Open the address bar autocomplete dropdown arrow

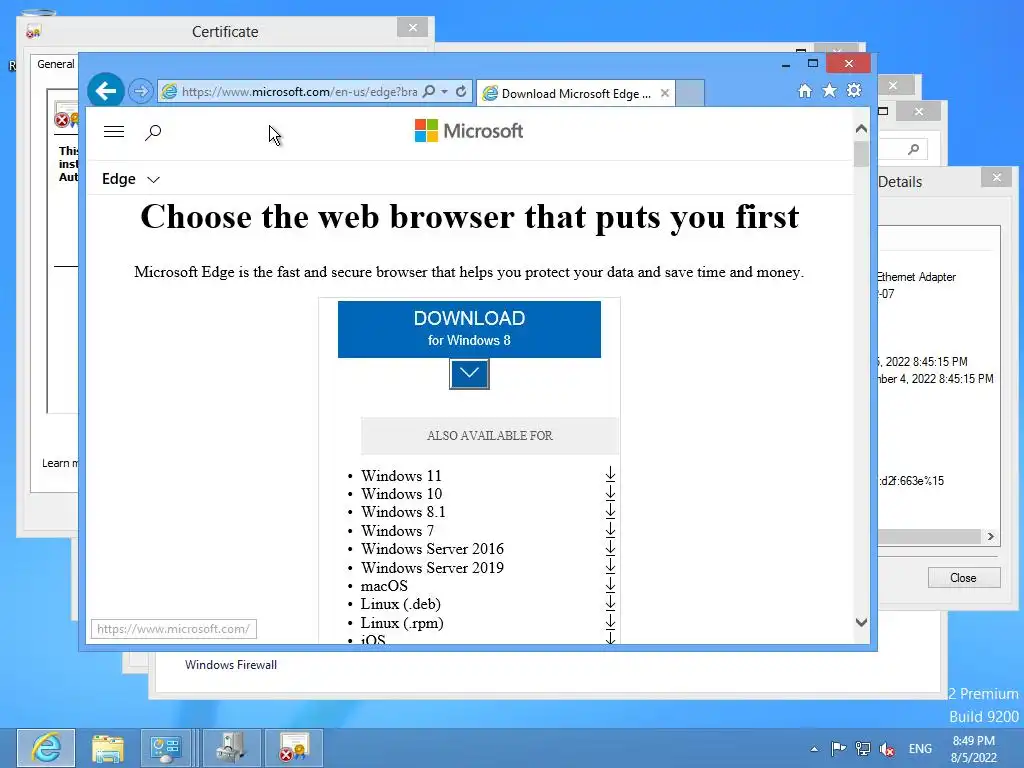(445, 91)
